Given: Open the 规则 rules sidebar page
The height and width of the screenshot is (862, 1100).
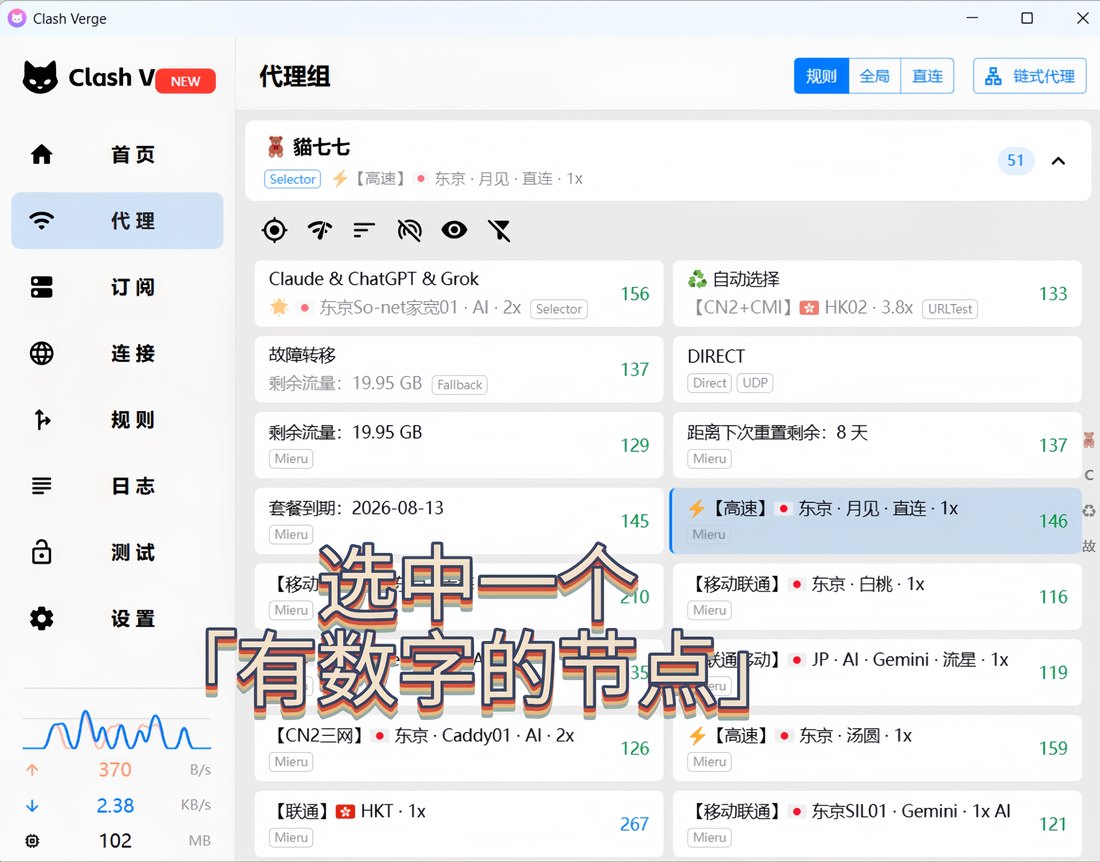Looking at the screenshot, I should point(117,419).
